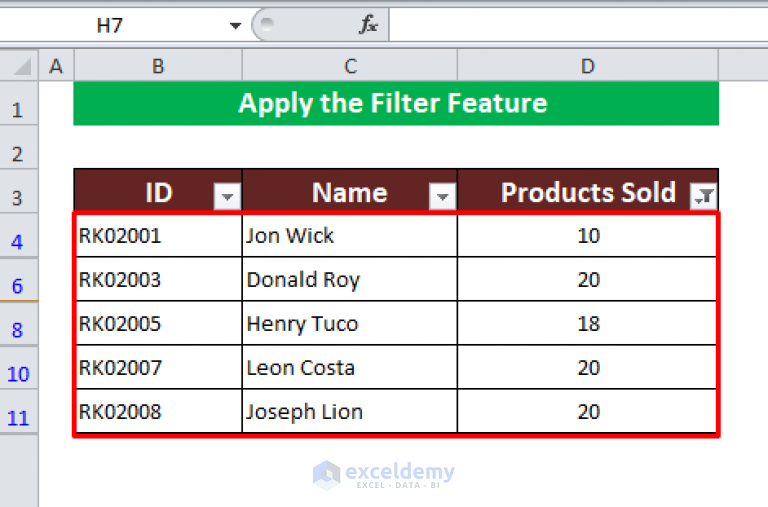Select filtered row 11 header
Image resolution: width=768 pixels, height=507 pixels.
[19, 412]
